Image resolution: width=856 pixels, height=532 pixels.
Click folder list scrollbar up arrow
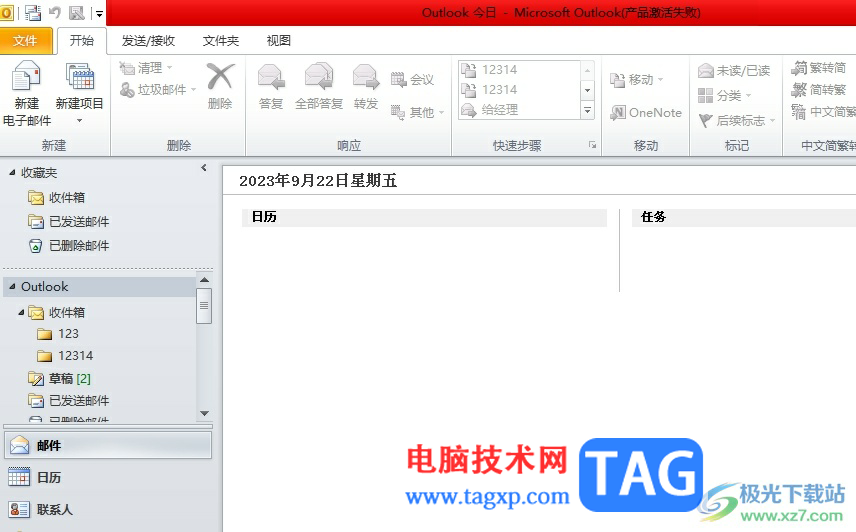[204, 280]
